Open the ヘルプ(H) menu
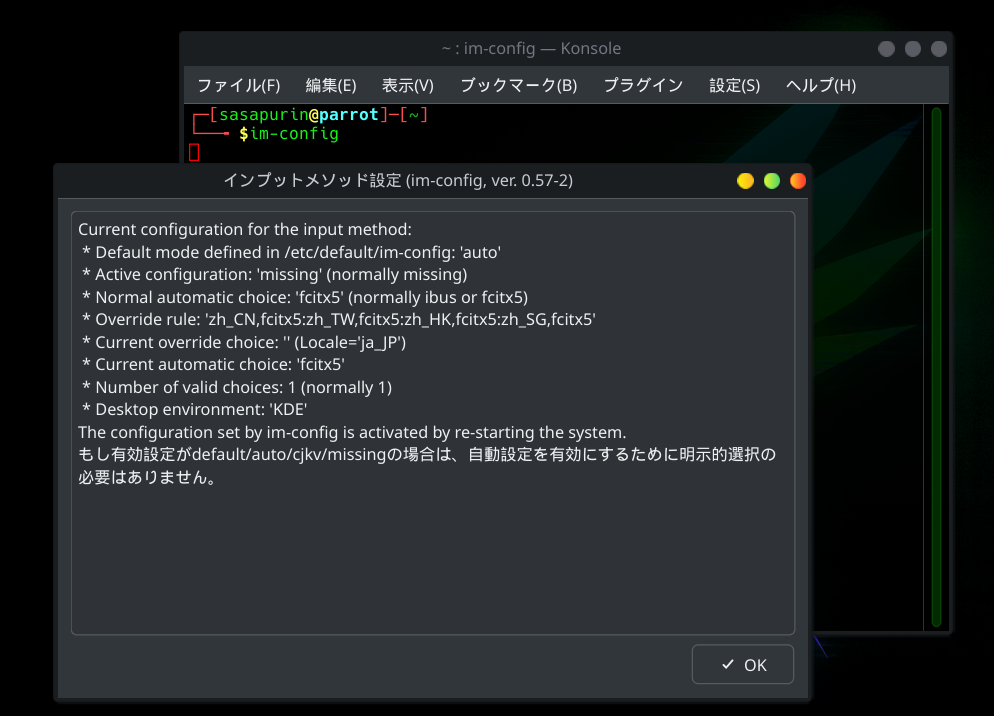The image size is (994, 716). pos(820,85)
